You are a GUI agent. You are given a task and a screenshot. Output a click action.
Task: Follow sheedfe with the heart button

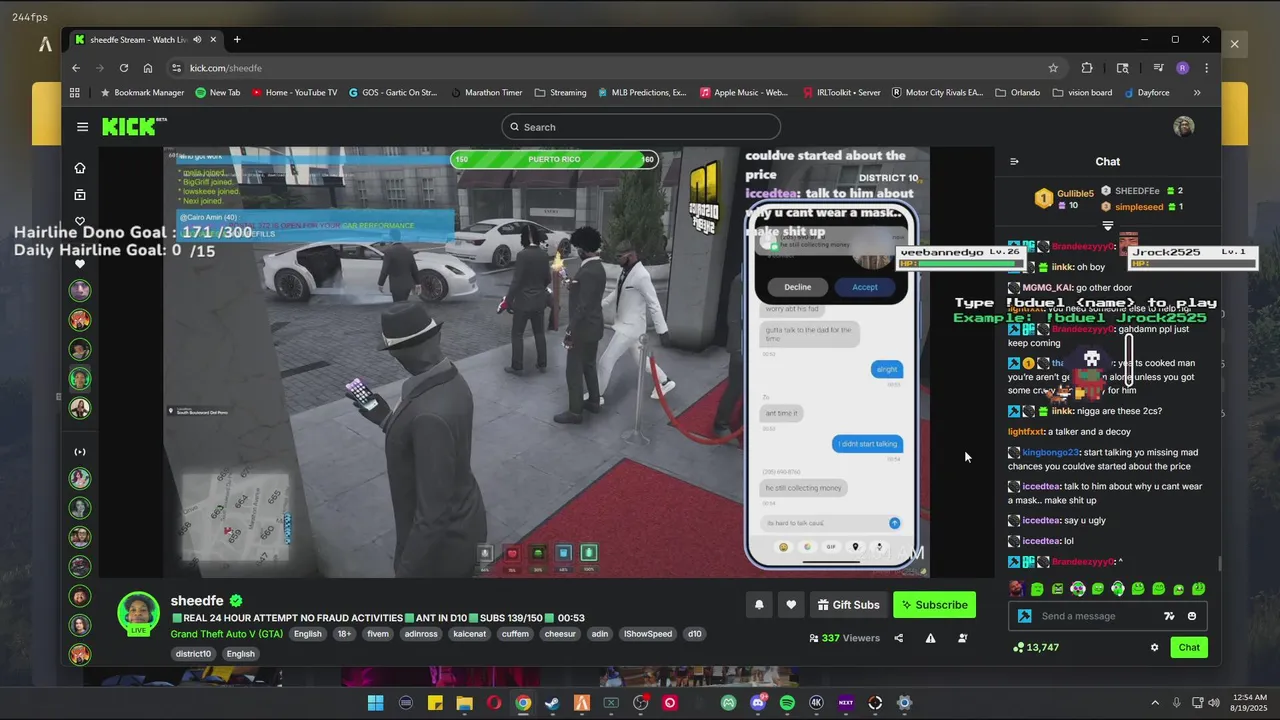pyautogui.click(x=791, y=605)
